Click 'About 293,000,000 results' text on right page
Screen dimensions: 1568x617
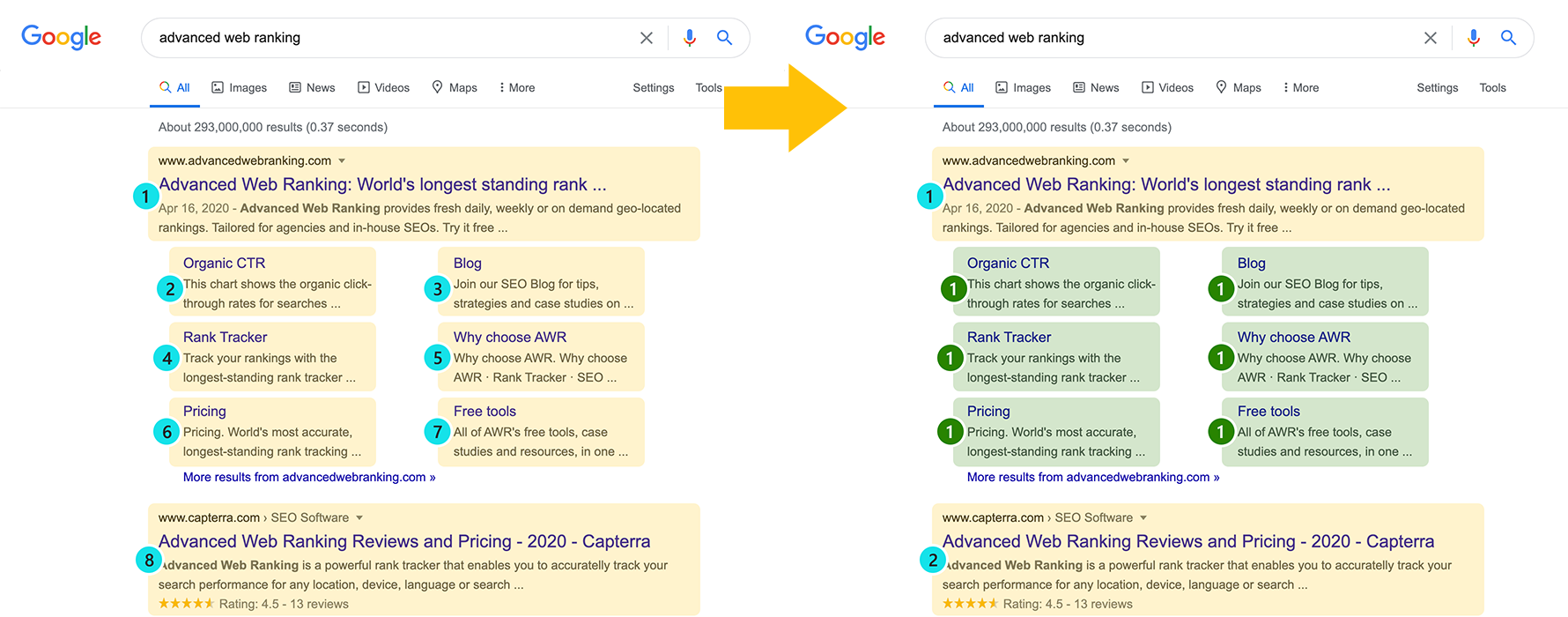(1057, 127)
